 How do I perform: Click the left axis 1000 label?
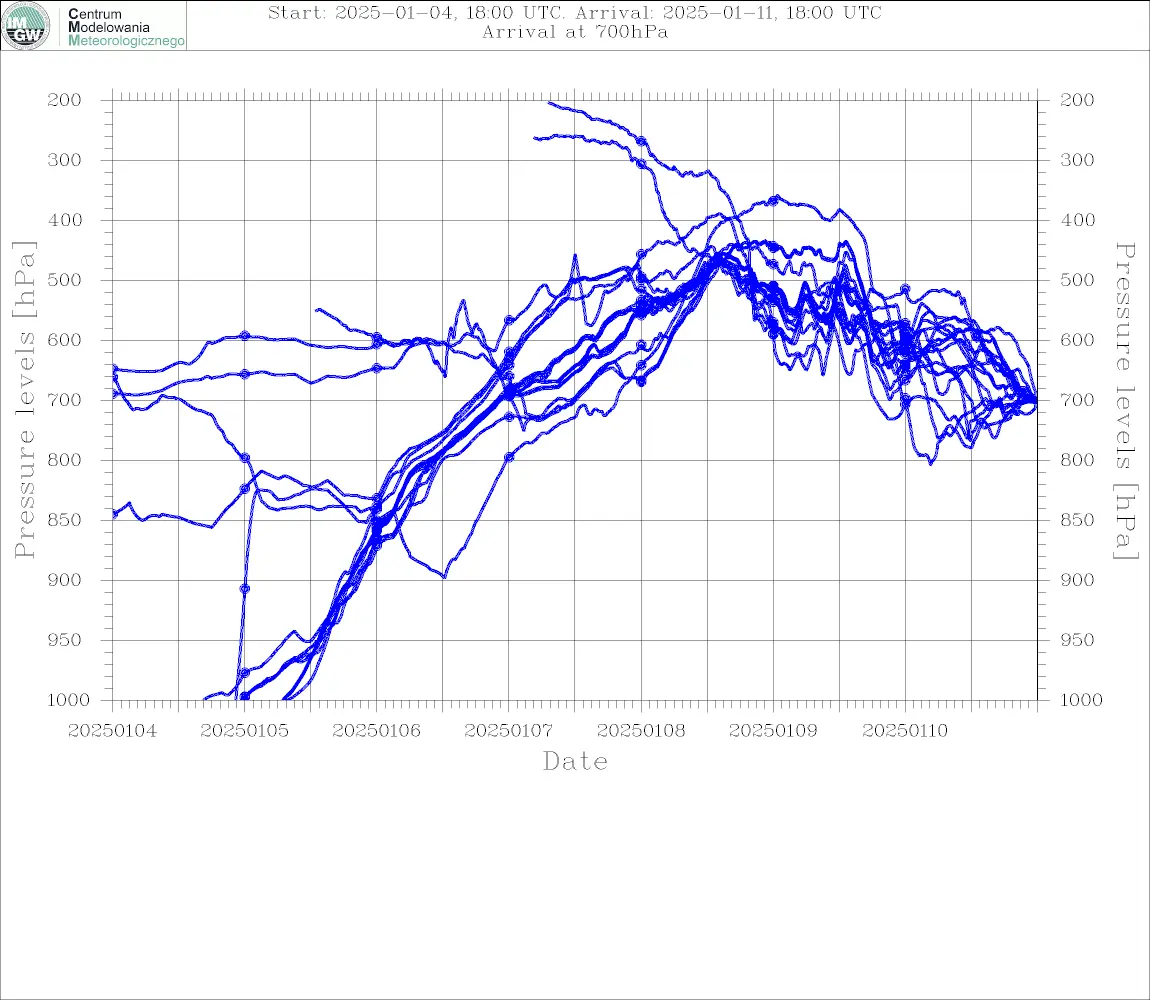pyautogui.click(x=68, y=700)
